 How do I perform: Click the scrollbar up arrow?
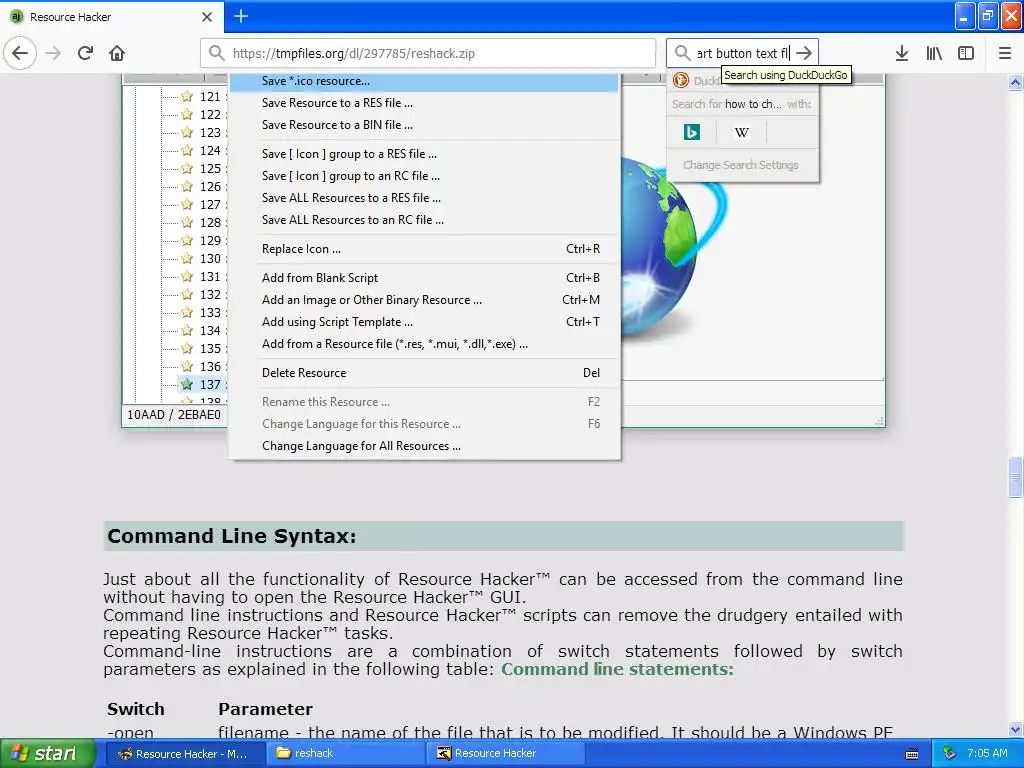[1015, 82]
